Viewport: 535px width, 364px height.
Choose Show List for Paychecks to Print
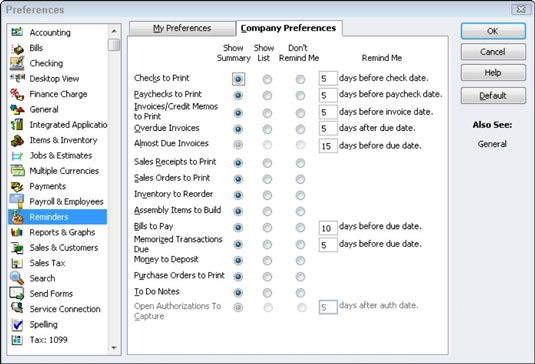point(267,96)
